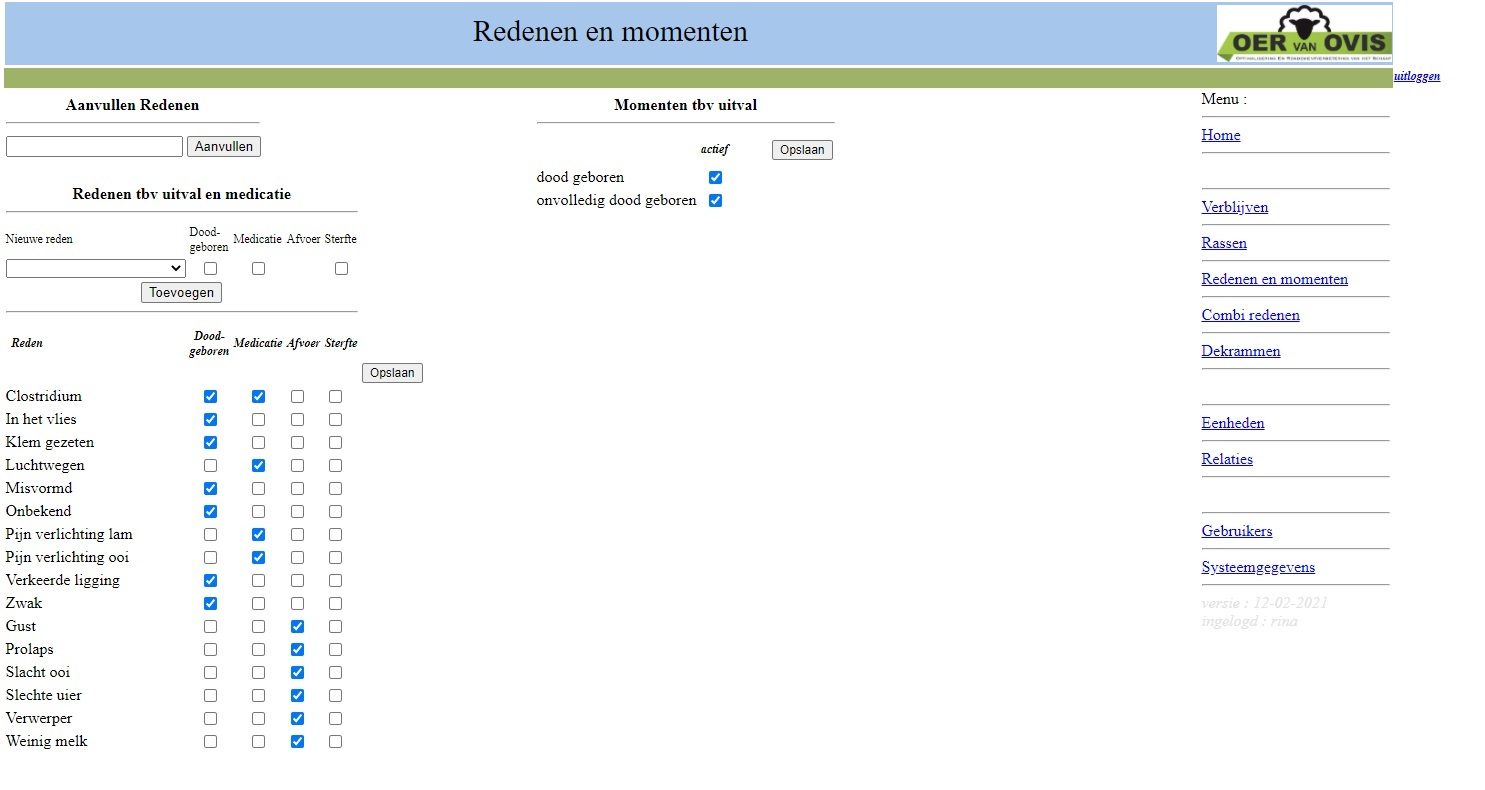Screen dimensions: 1485x790
Task: Disable actief for dood geboren
Action: (x=715, y=178)
